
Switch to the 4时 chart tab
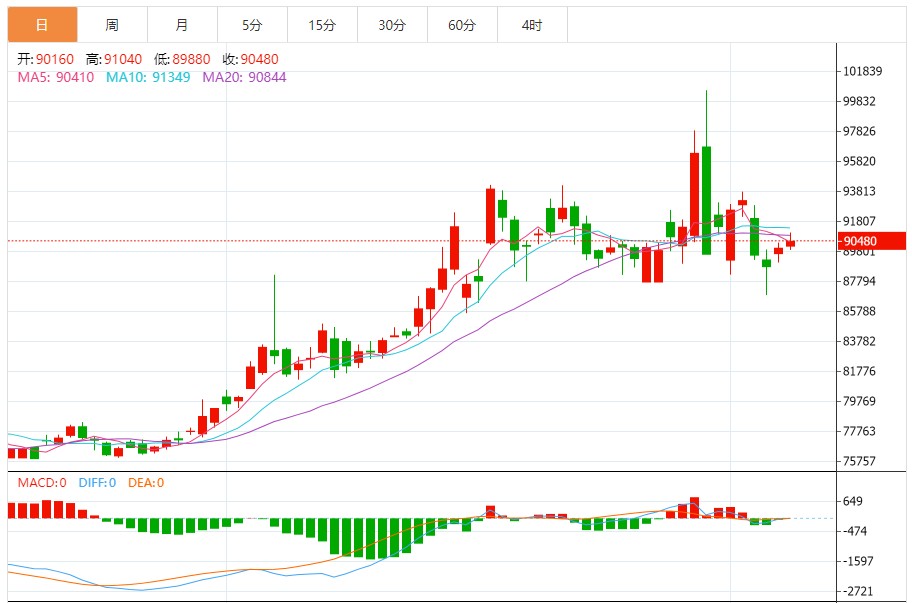tap(532, 25)
